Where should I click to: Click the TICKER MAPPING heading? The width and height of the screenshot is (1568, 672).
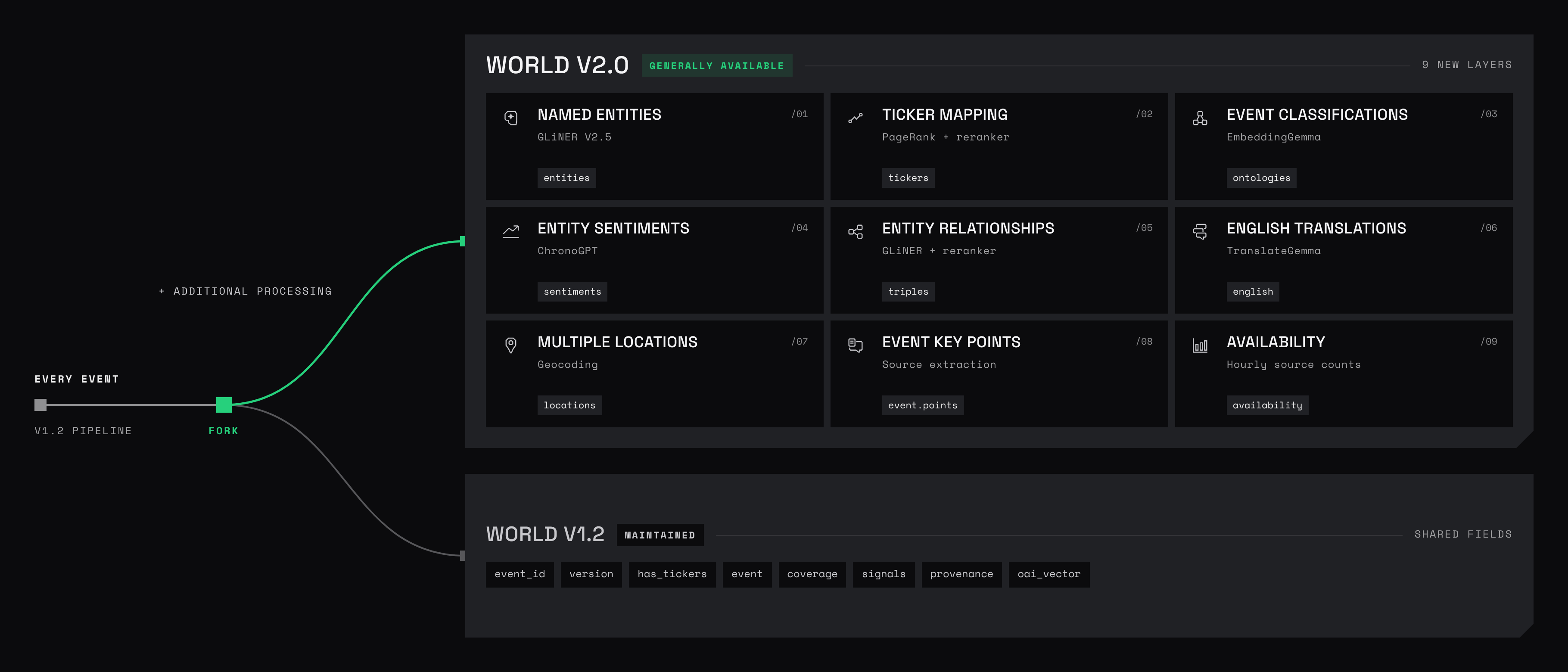click(x=945, y=115)
